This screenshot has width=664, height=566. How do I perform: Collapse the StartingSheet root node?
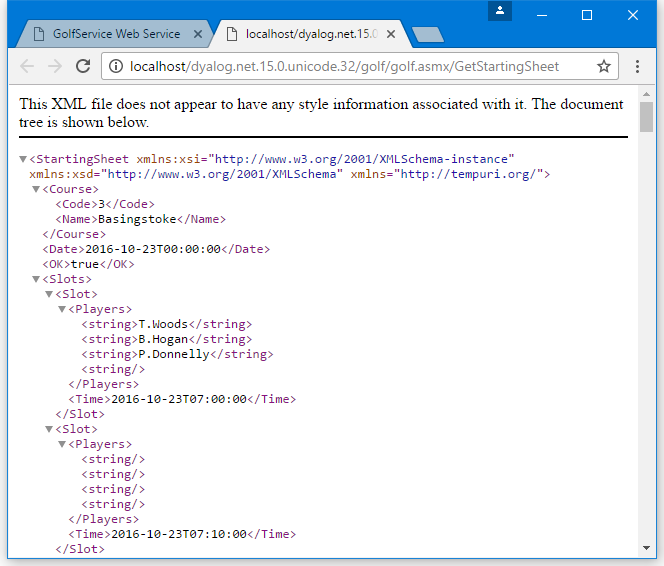click(x=24, y=159)
